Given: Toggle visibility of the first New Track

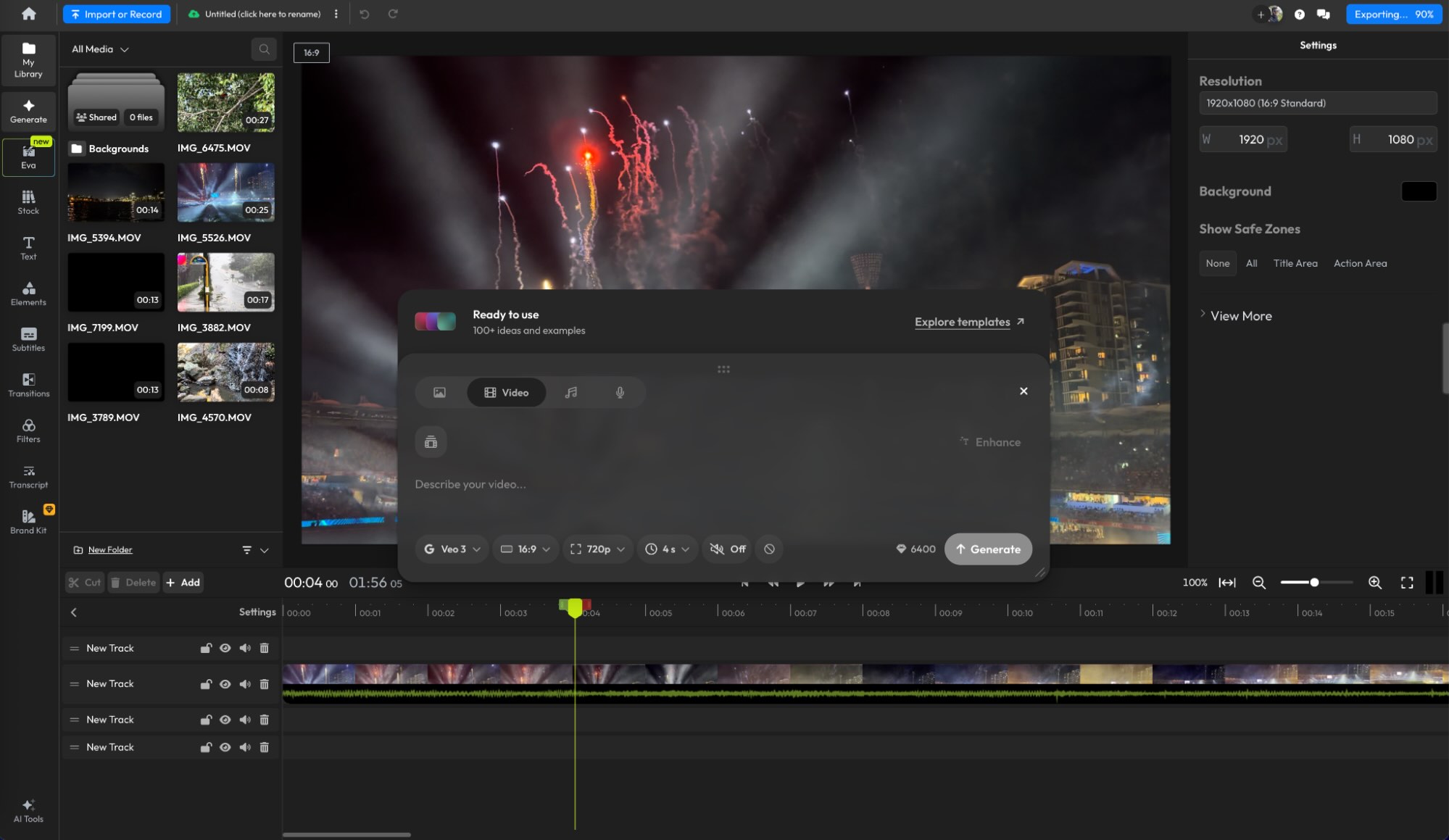Looking at the screenshot, I should (225, 648).
